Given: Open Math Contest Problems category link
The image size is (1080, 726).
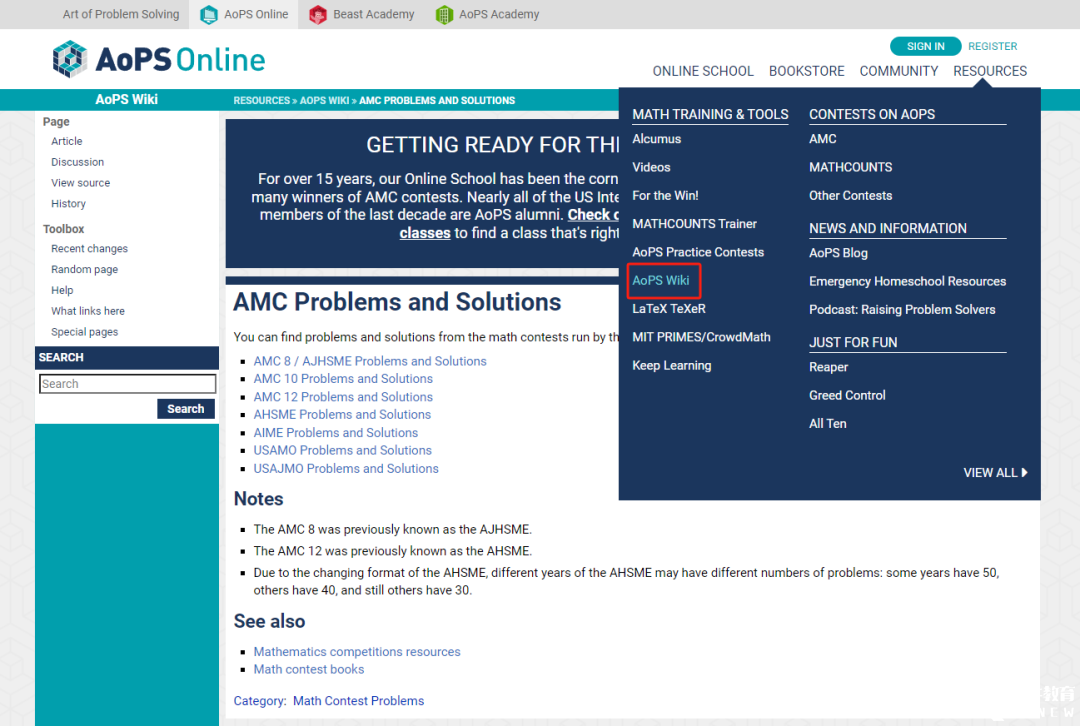Looking at the screenshot, I should [x=358, y=701].
